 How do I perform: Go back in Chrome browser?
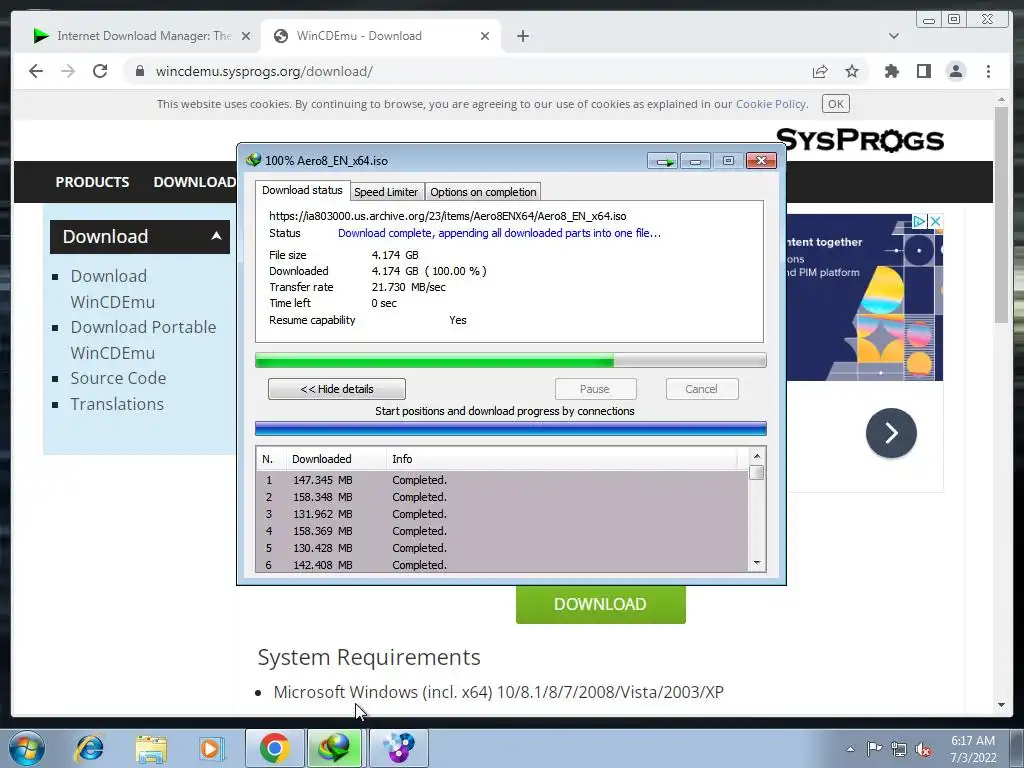tap(36, 71)
